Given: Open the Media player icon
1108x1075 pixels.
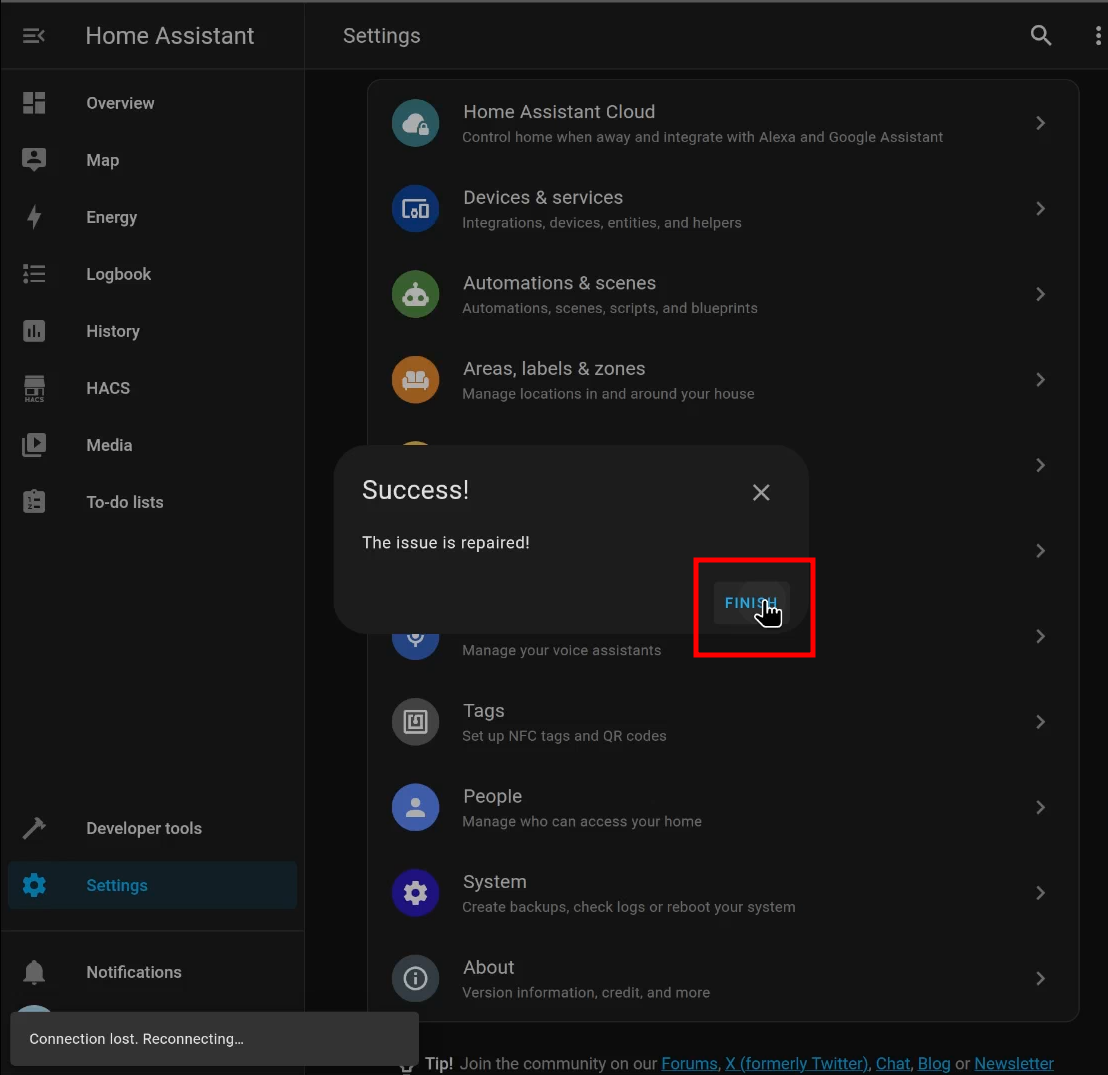Looking at the screenshot, I should point(34,445).
